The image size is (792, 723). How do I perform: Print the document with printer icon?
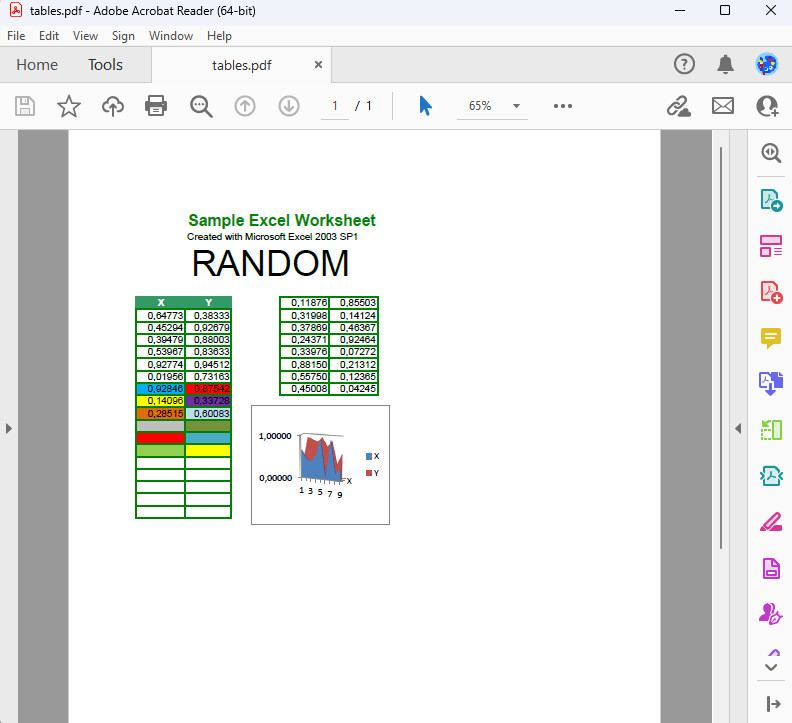click(156, 106)
